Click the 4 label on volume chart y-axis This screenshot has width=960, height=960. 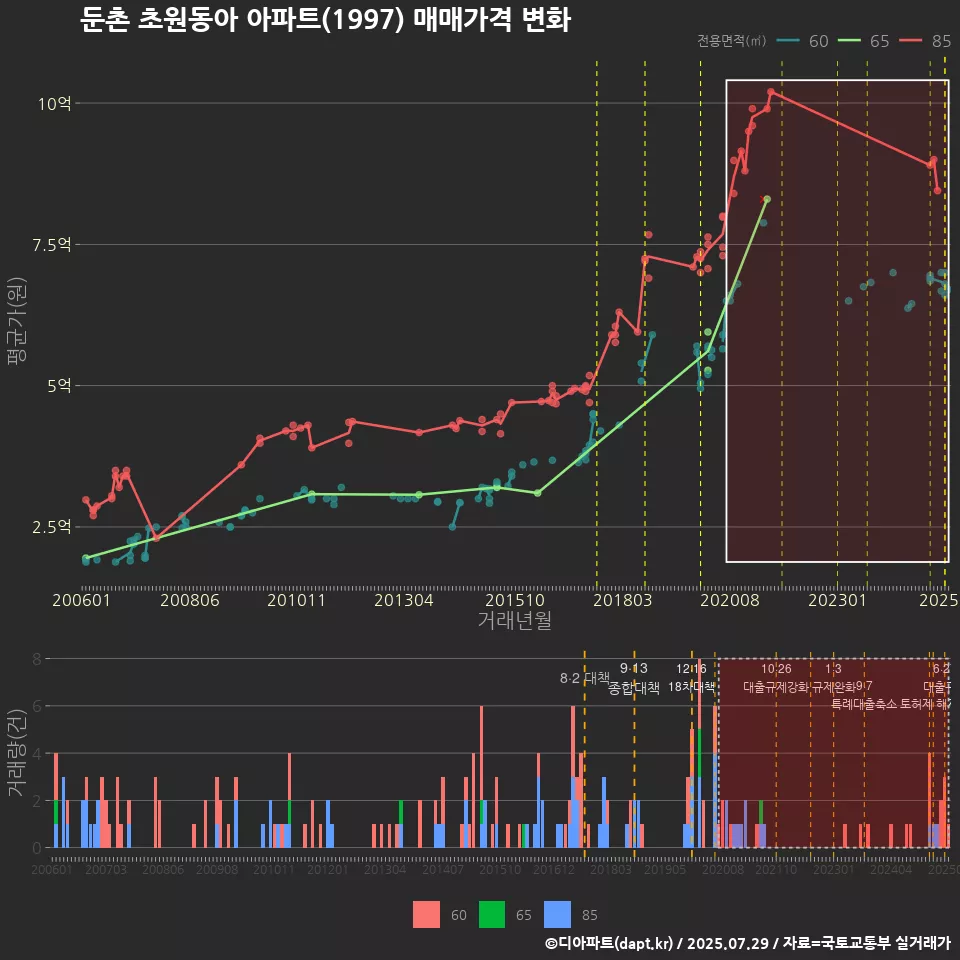click(37, 754)
